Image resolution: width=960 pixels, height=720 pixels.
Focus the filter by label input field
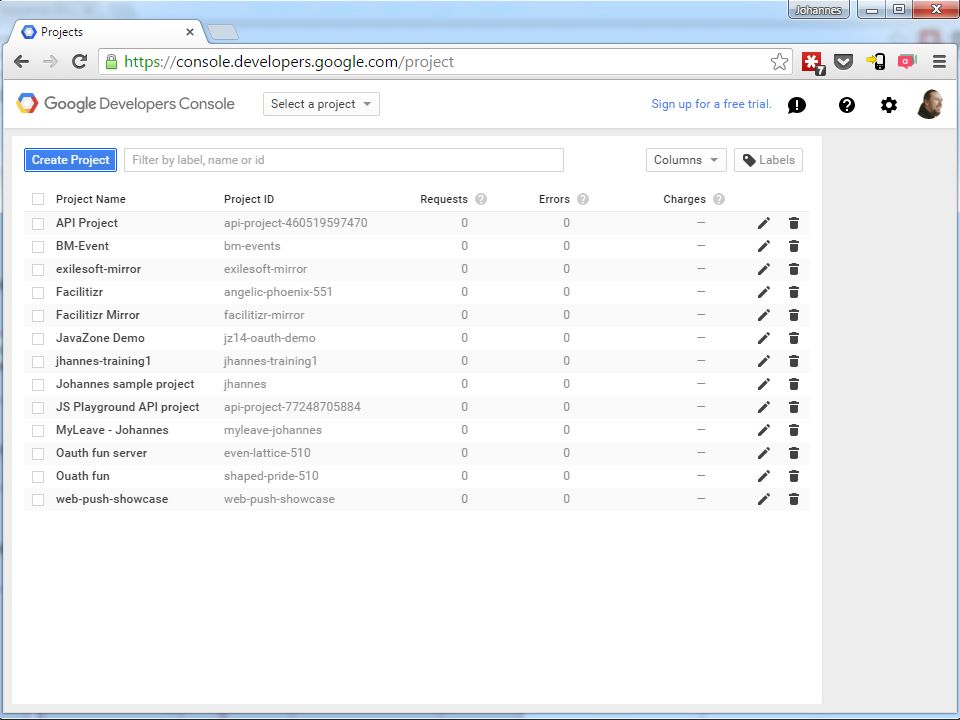343,160
